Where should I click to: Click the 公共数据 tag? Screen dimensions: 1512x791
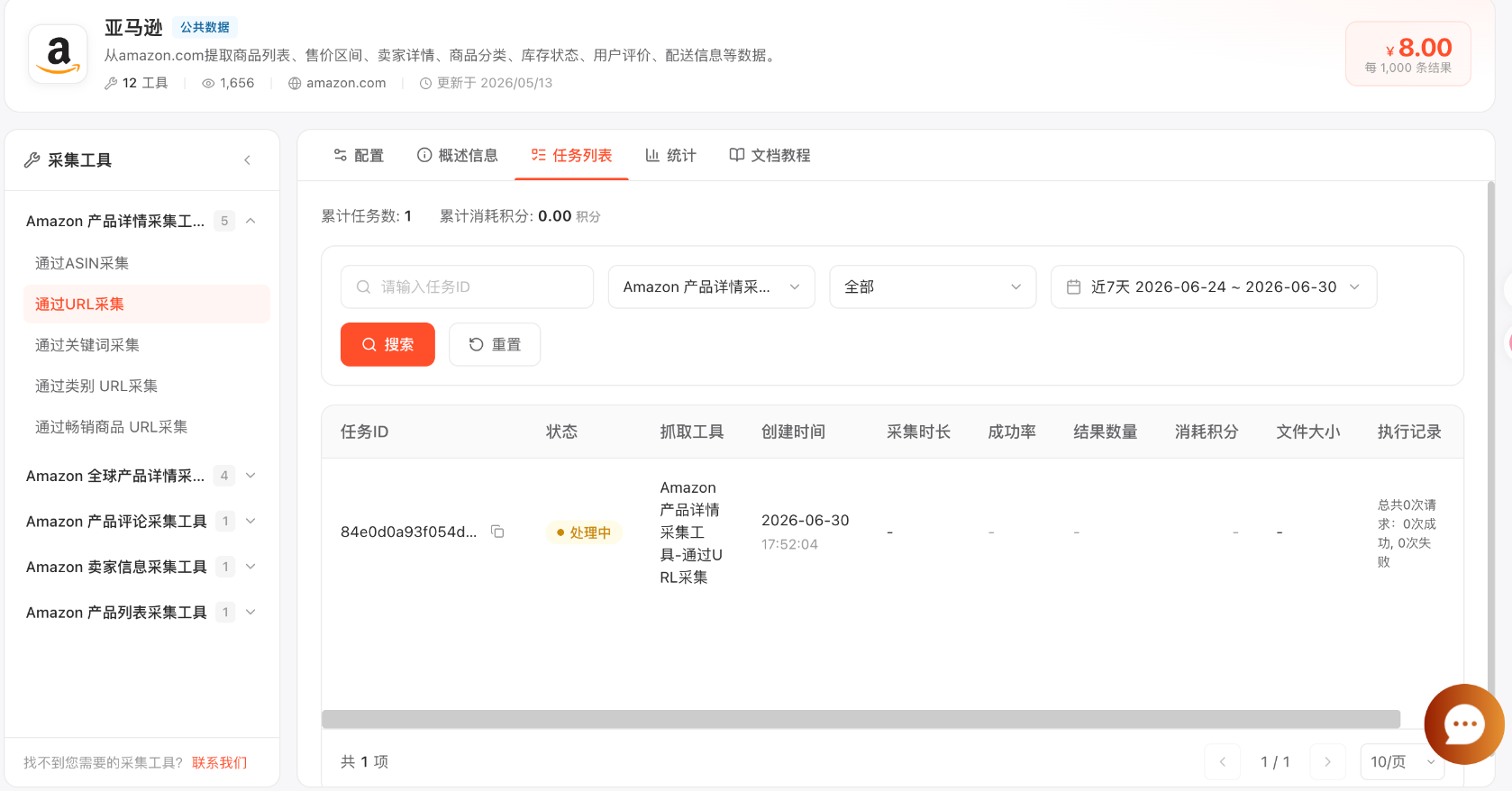tap(205, 27)
